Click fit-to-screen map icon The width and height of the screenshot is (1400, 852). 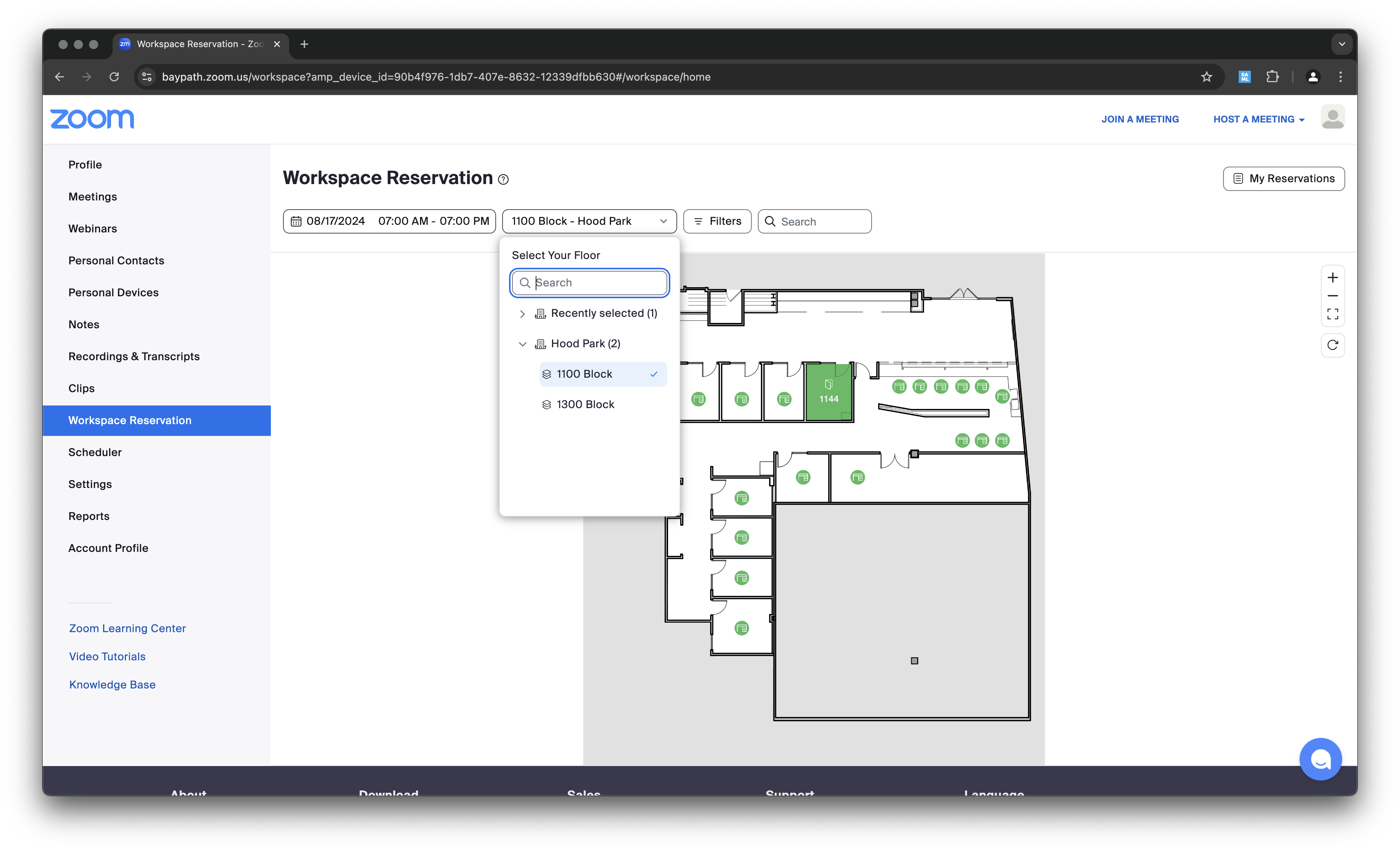point(1332,314)
